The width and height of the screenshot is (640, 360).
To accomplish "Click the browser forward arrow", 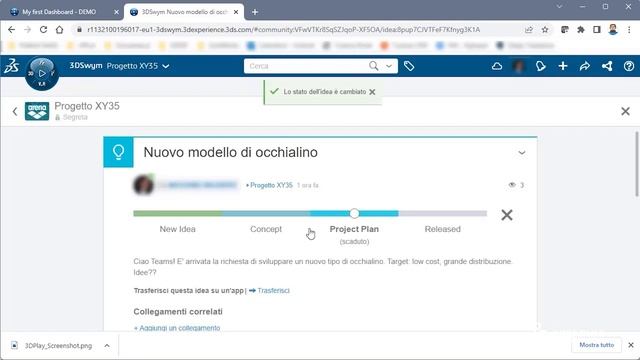I will (x=27, y=30).
